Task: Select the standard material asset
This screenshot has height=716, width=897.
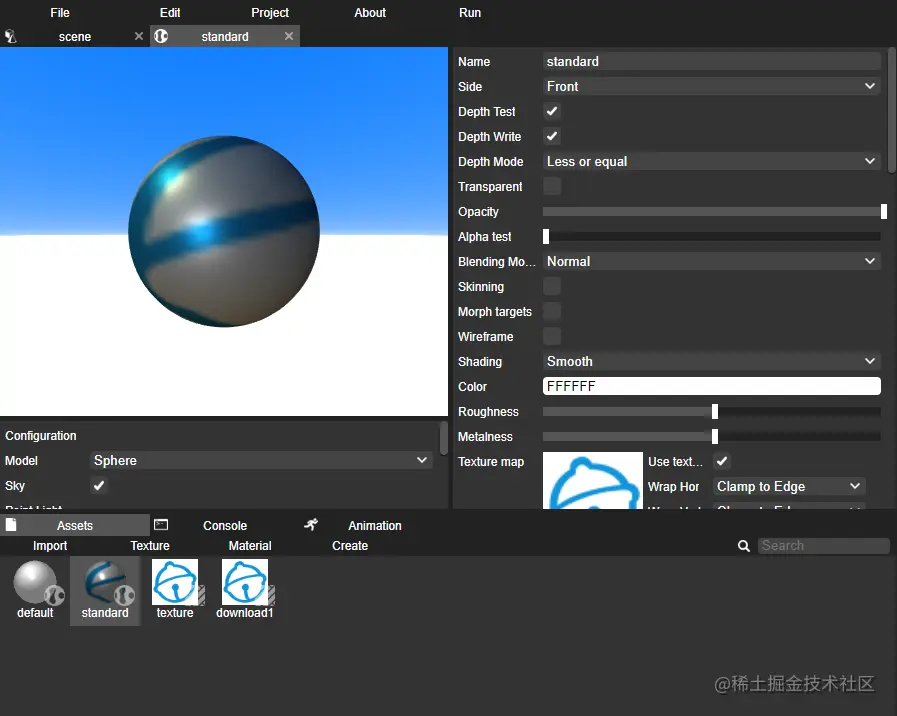Action: pyautogui.click(x=105, y=590)
